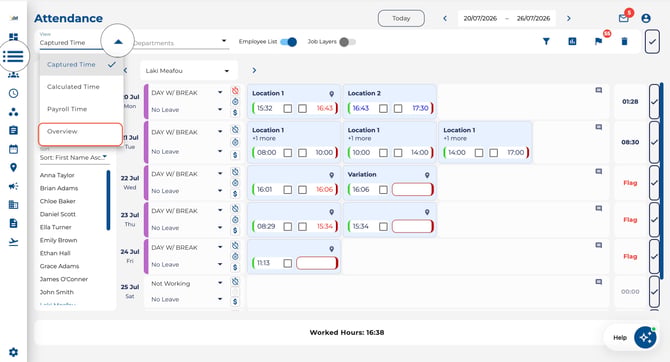Open the Laki Meafou employee dropdown

coord(188,71)
